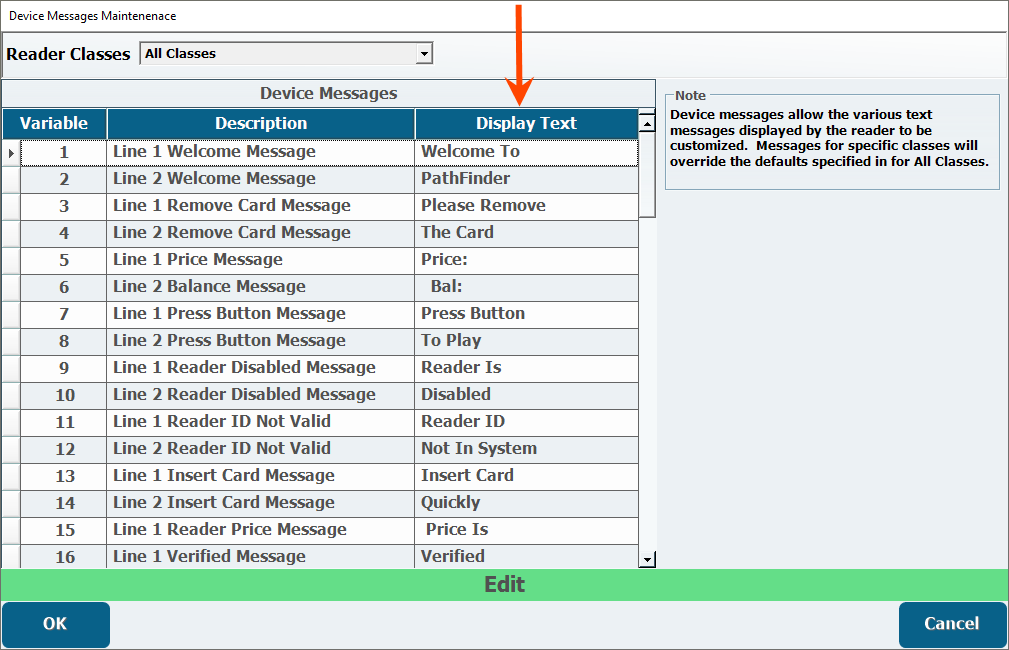Viewport: 1009px width, 650px height.
Task: Select 'Line 1 Insert Card Message' description
Action: pyautogui.click(x=223, y=476)
